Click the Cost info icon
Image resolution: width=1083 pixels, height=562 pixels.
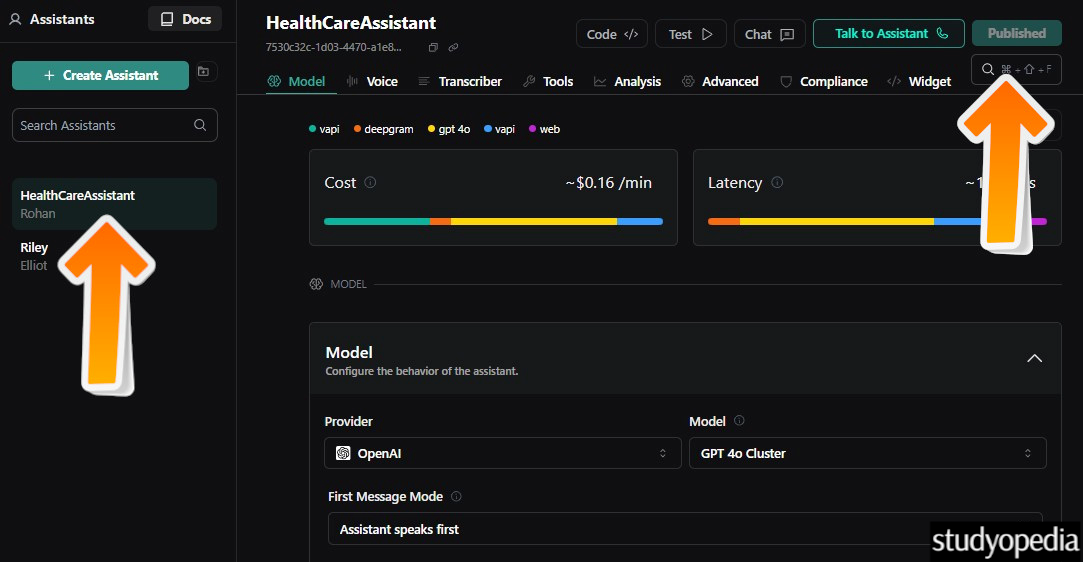370,182
